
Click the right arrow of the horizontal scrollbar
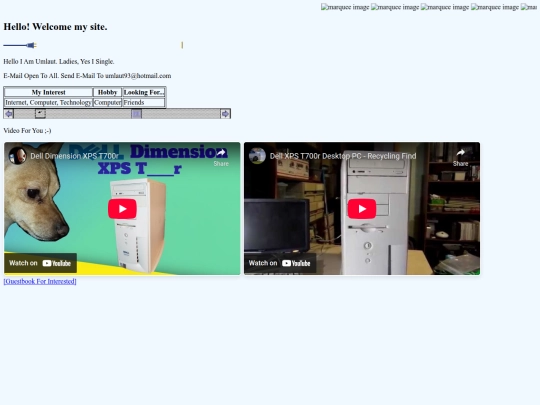[x=225, y=114]
